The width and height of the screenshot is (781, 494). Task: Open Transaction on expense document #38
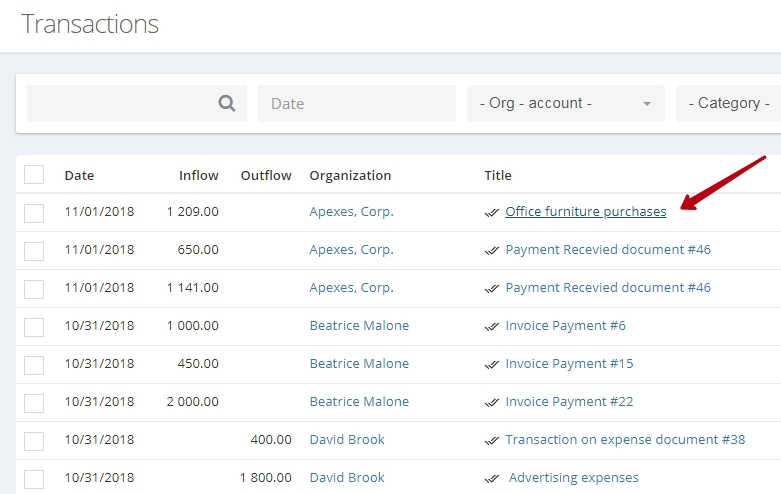[x=625, y=440]
